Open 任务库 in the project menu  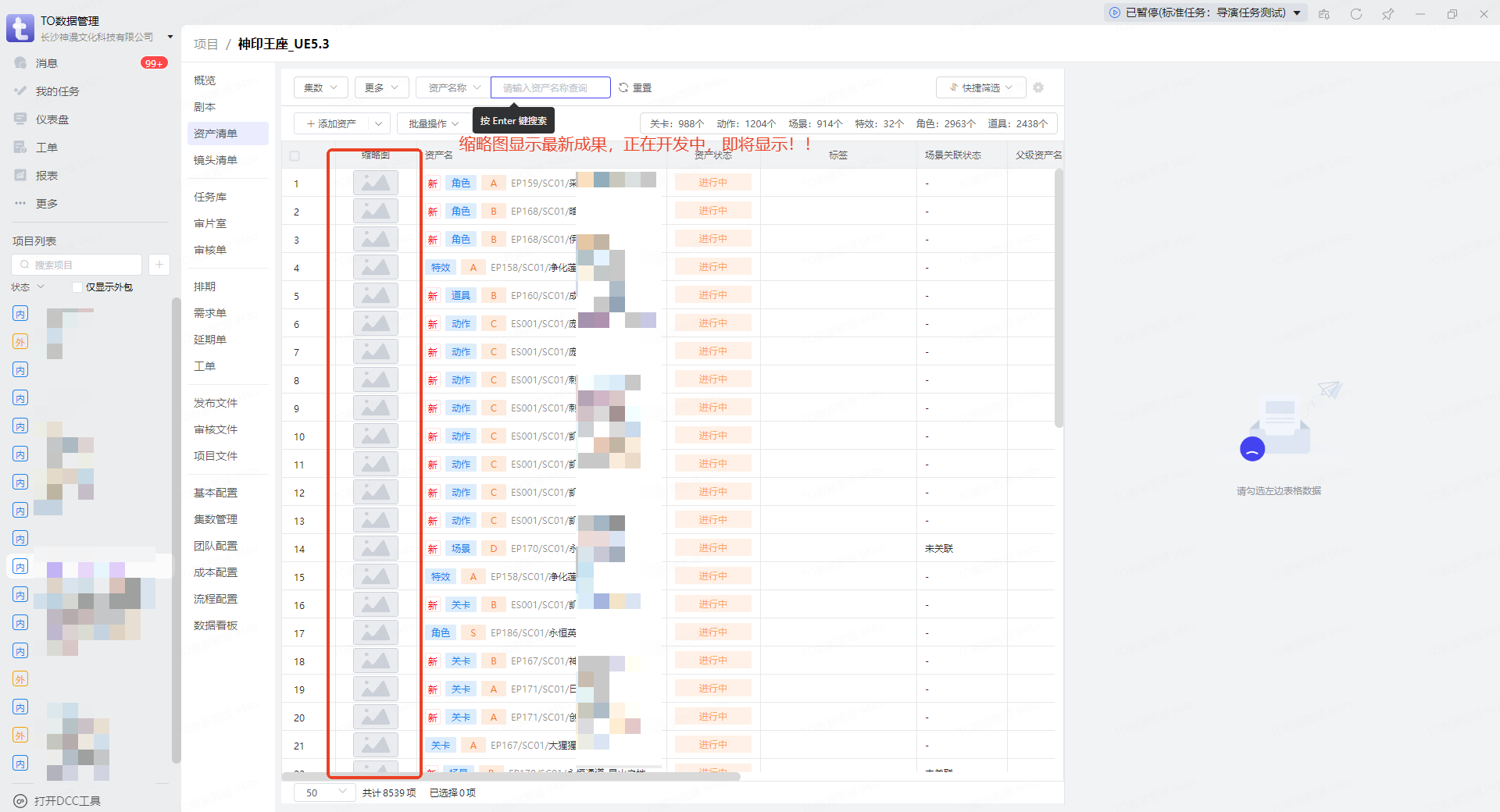point(210,197)
